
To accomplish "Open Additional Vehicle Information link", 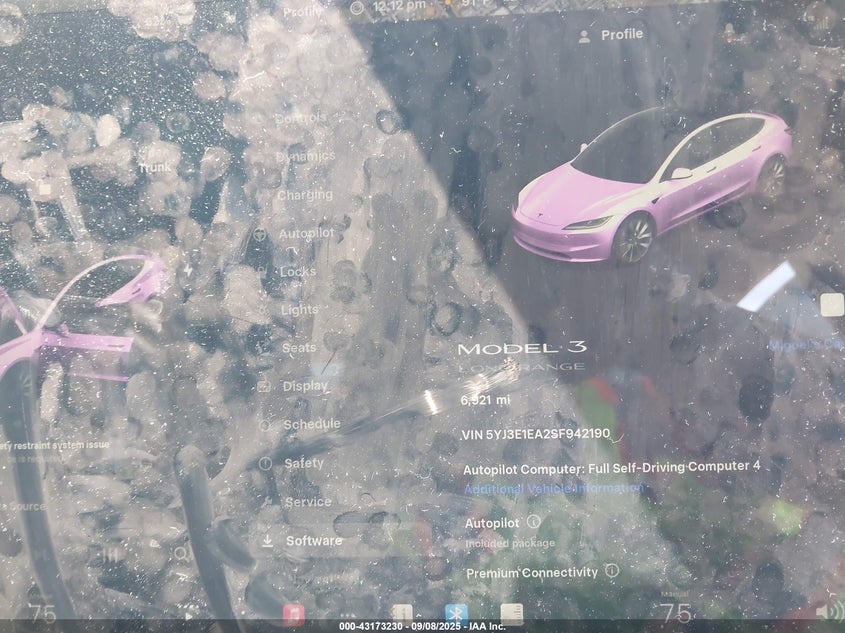I will tap(553, 489).
